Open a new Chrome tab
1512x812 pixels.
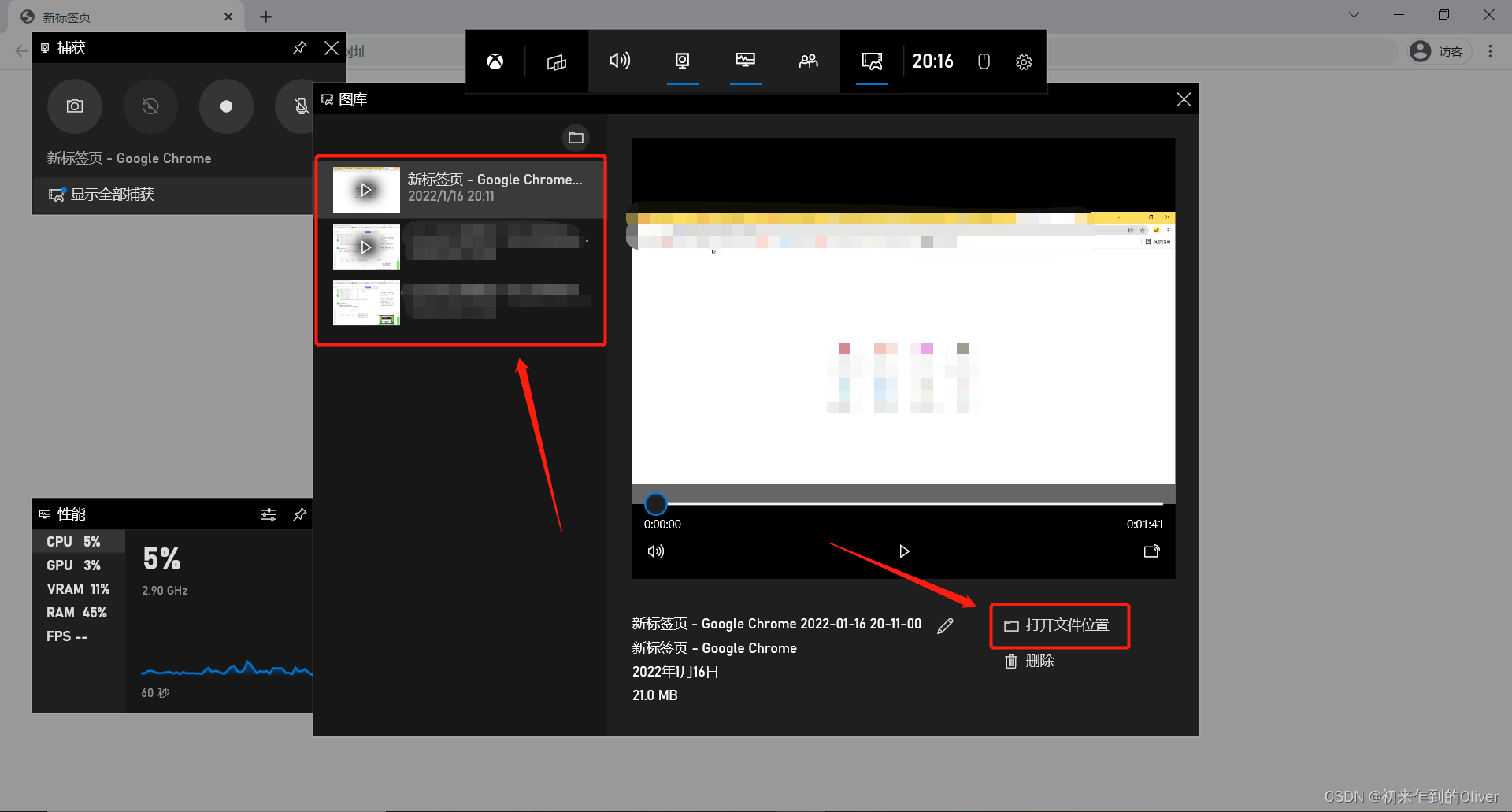click(x=266, y=17)
